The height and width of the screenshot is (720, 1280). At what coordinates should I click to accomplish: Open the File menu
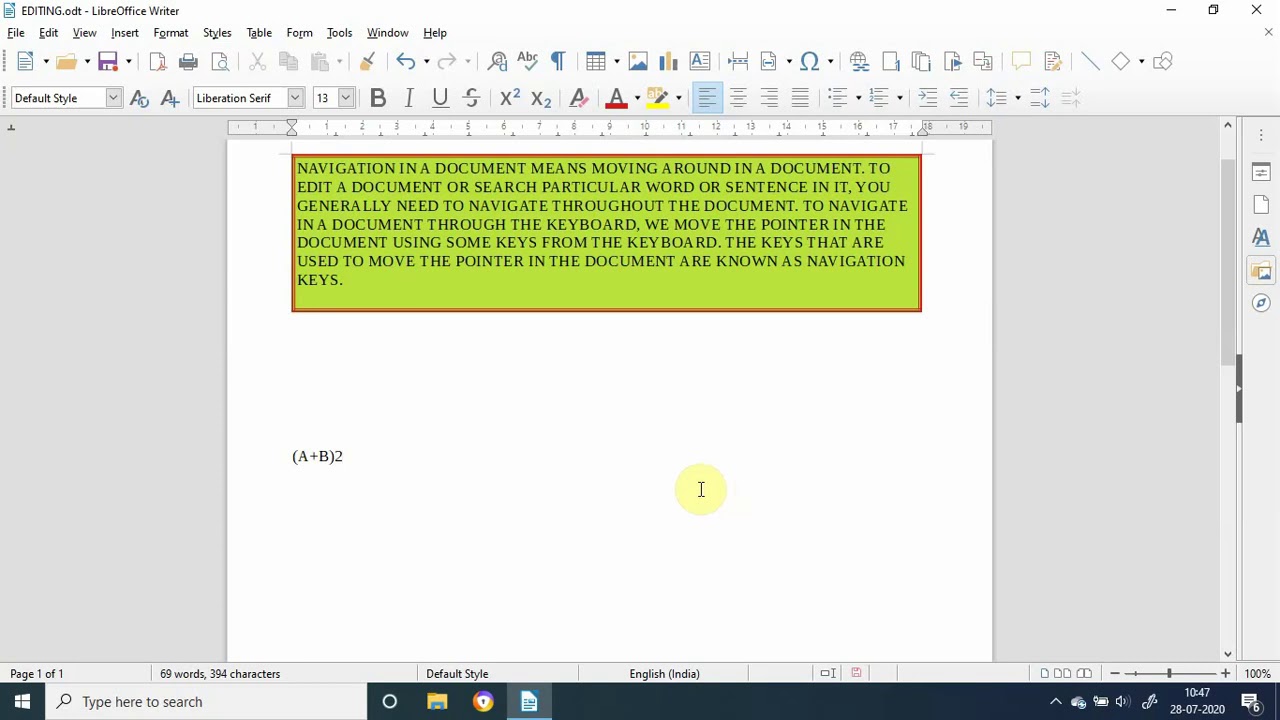click(x=16, y=33)
